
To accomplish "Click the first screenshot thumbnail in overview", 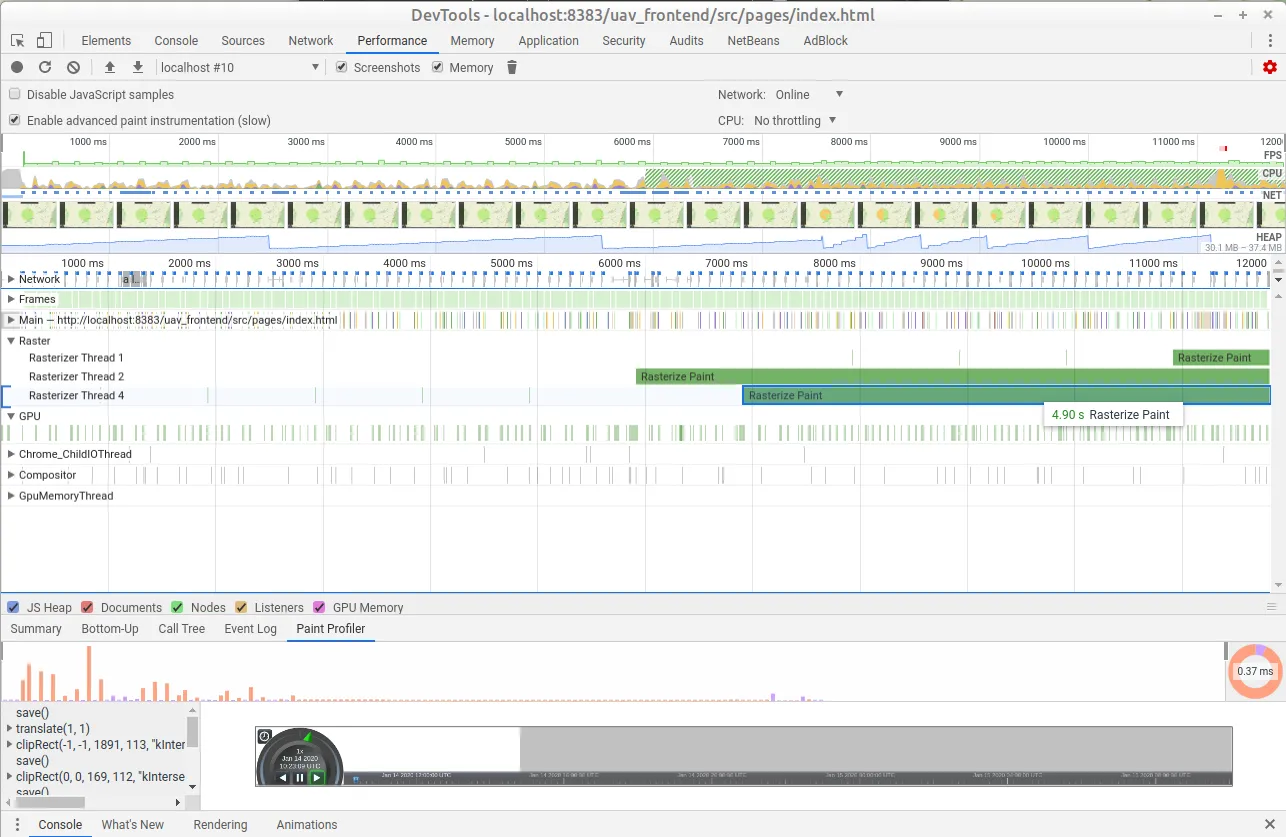I will 29,214.
